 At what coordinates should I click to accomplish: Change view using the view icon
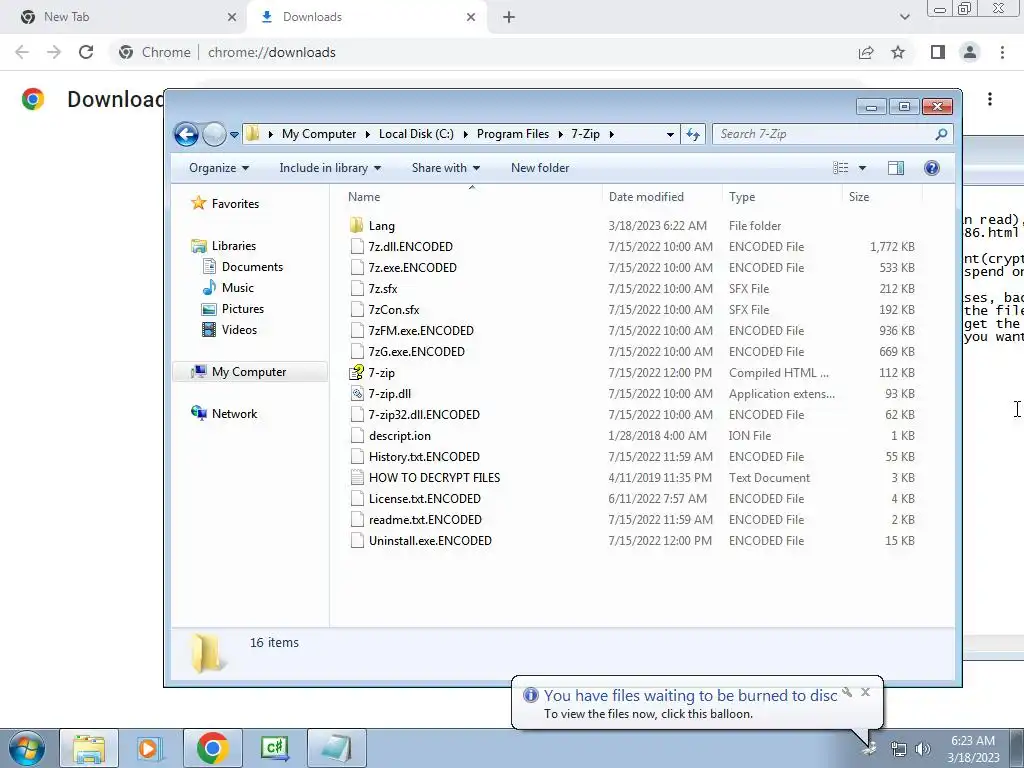840,168
